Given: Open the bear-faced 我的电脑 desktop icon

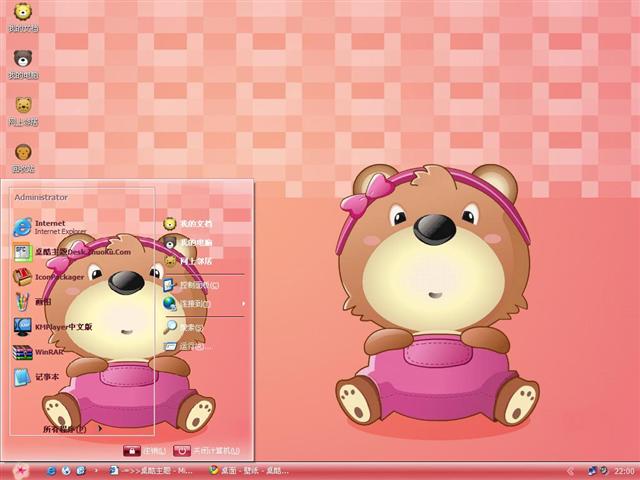Looking at the screenshot, I should (23, 64).
